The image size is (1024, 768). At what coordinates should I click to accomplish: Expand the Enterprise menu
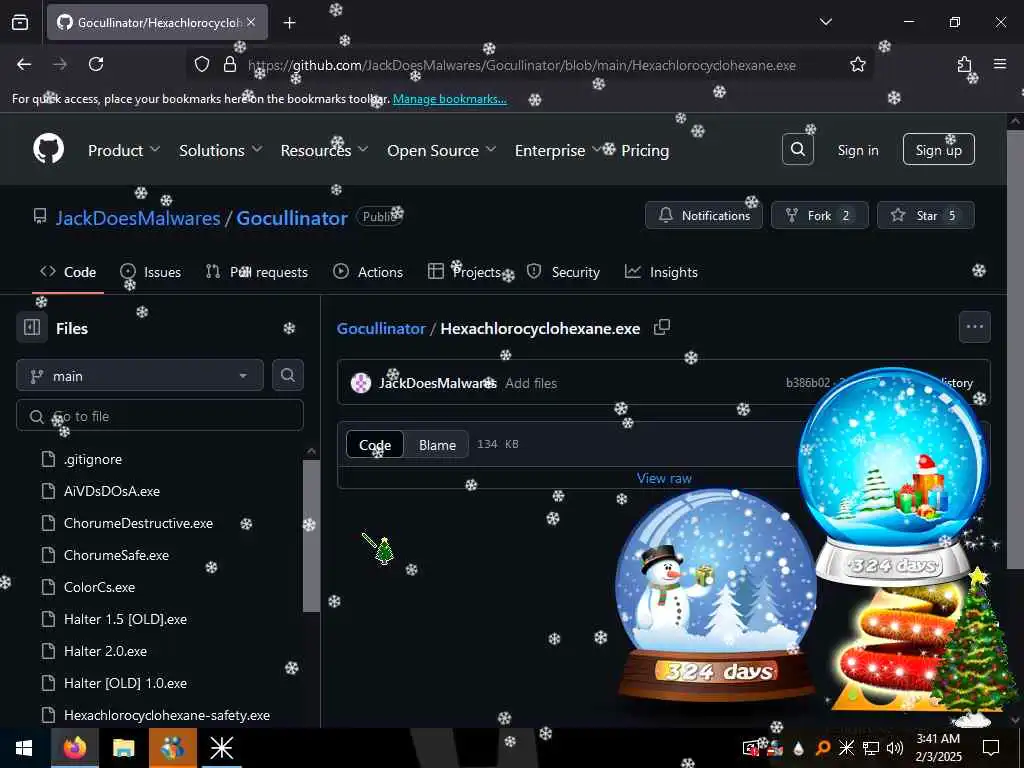pyautogui.click(x=558, y=150)
